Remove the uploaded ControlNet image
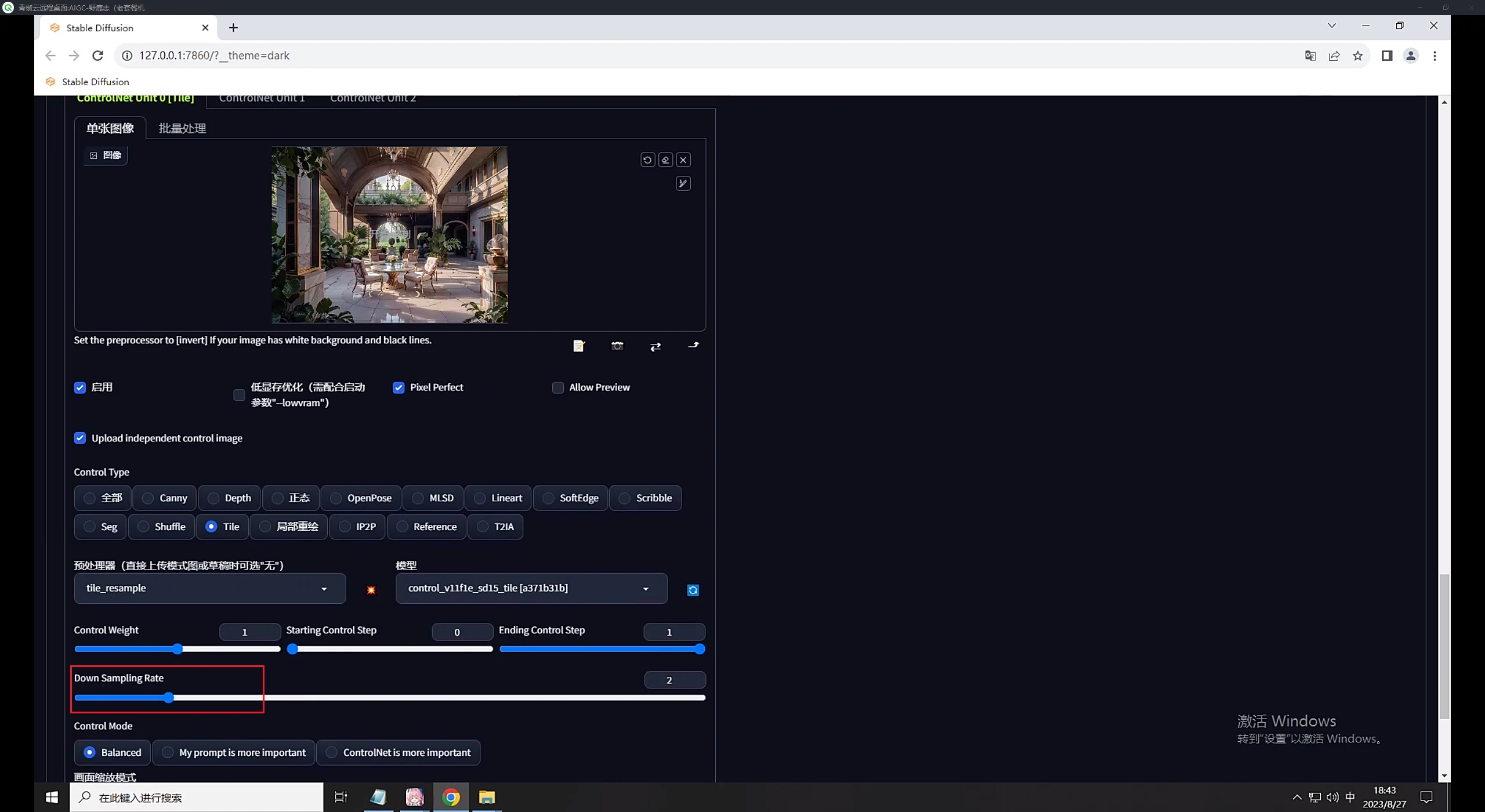Image resolution: width=1485 pixels, height=812 pixels. tap(683, 159)
